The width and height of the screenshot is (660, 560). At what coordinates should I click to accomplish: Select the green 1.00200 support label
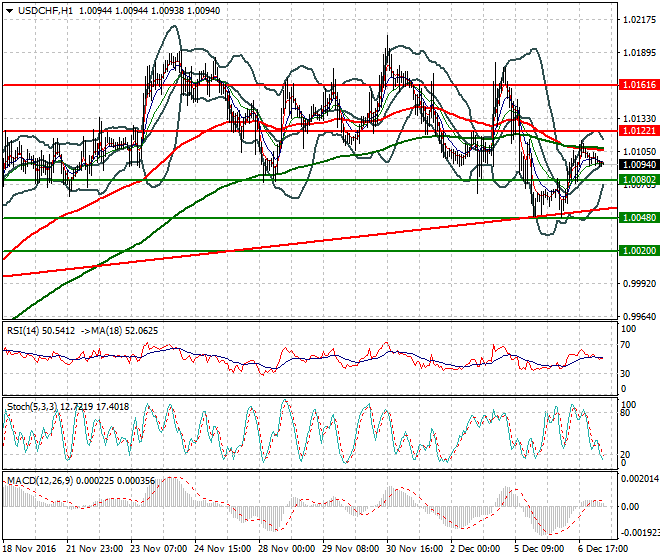(x=639, y=251)
